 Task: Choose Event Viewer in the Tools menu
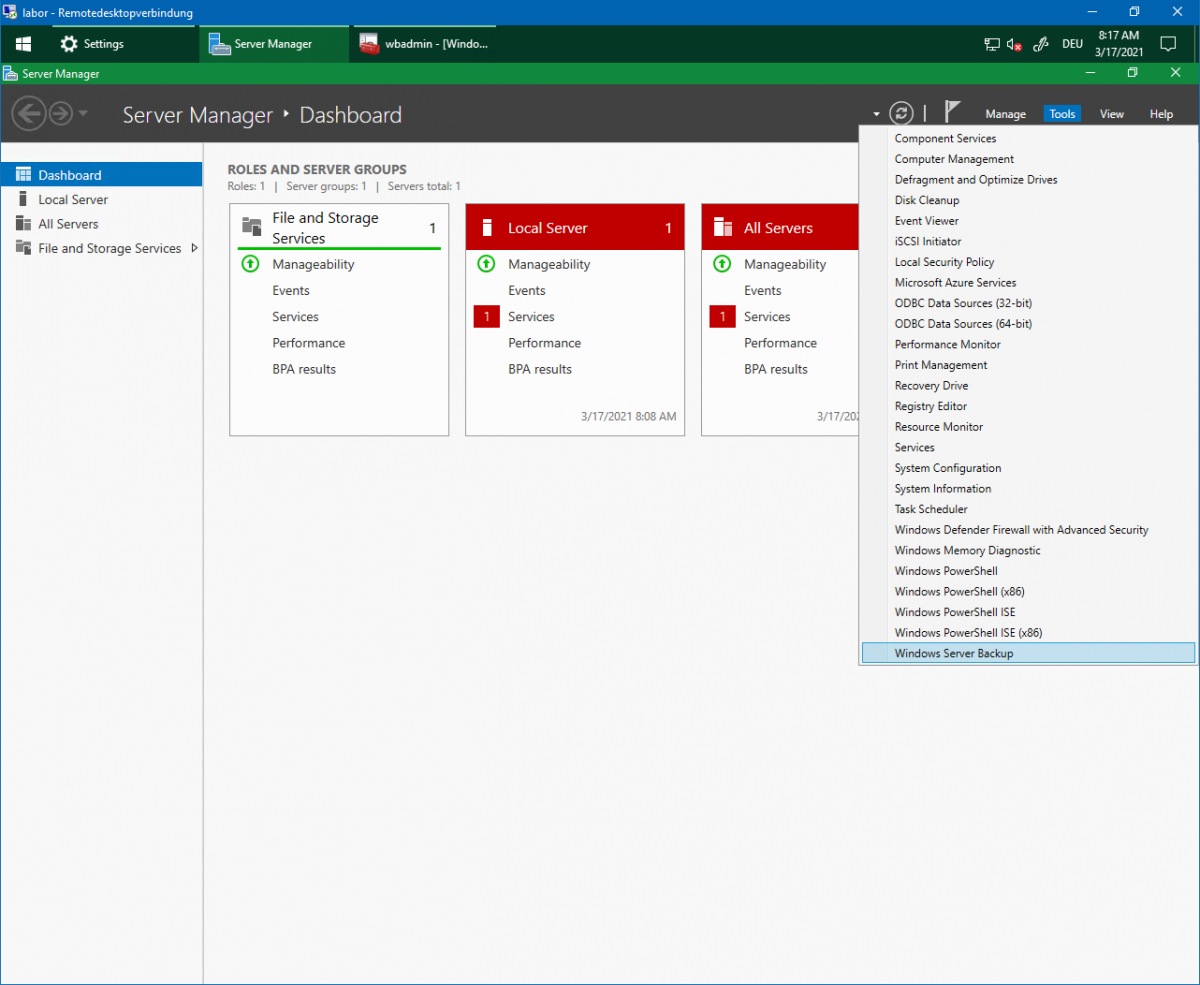pos(926,221)
